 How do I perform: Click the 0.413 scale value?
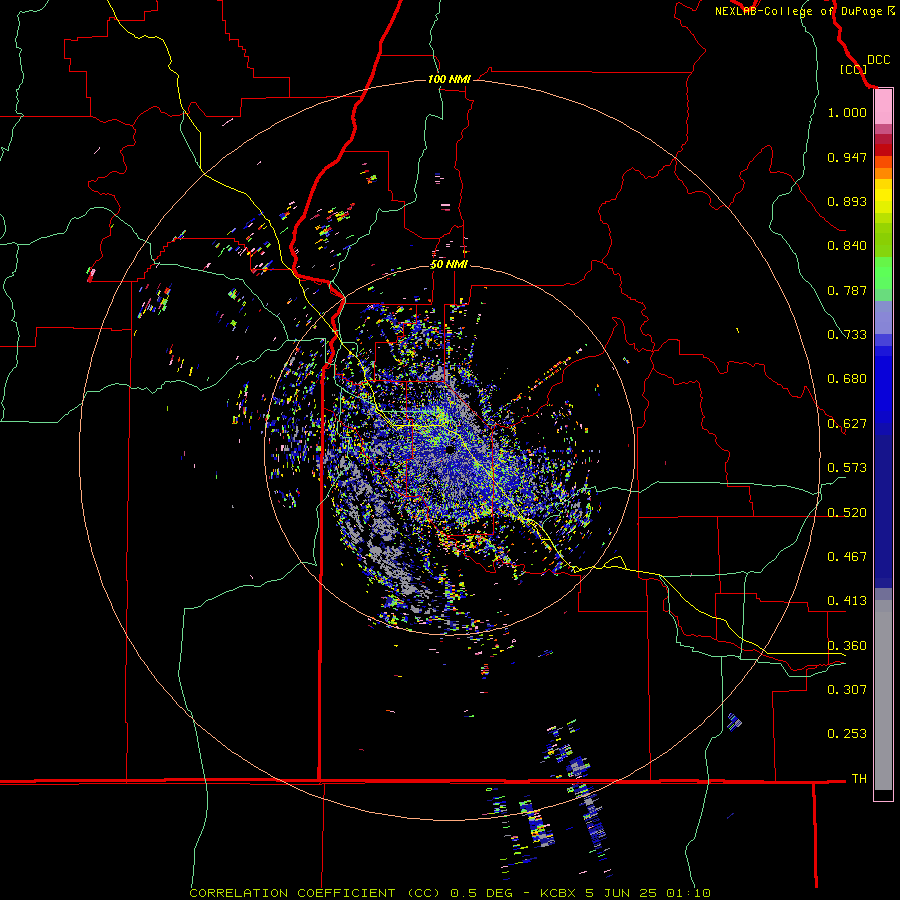(x=847, y=601)
